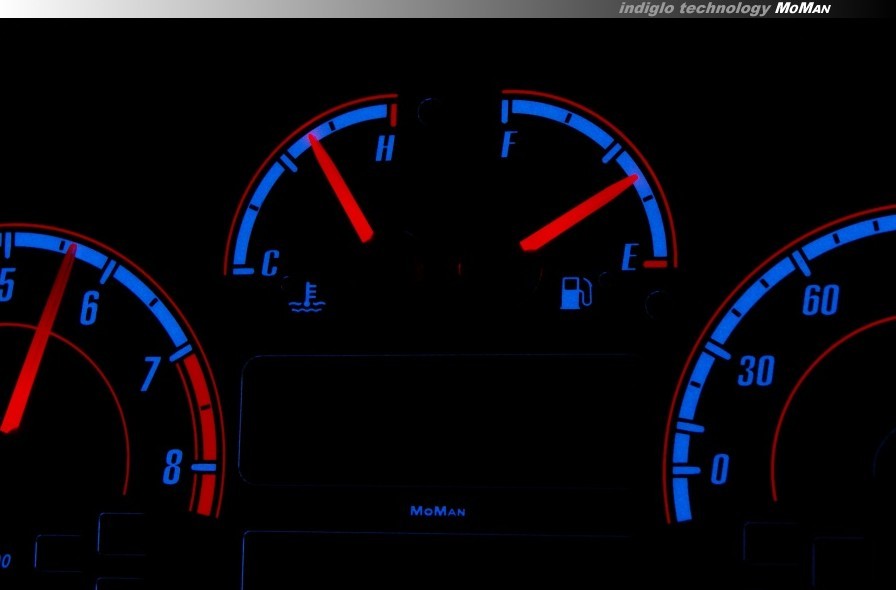The height and width of the screenshot is (590, 896).
Task: Click the indiglo technology MoMan header text
Action: point(724,9)
